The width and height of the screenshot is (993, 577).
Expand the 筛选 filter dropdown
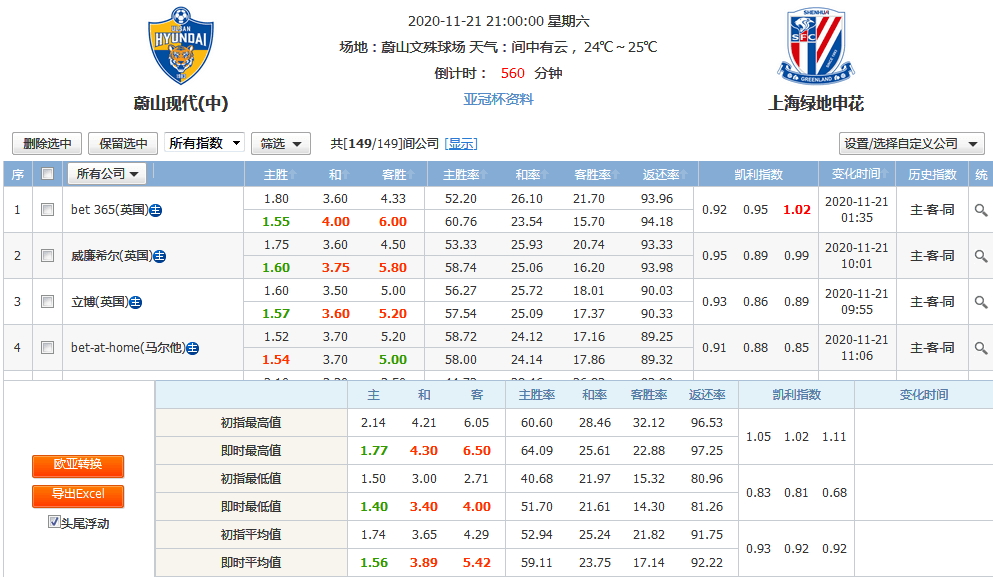280,144
